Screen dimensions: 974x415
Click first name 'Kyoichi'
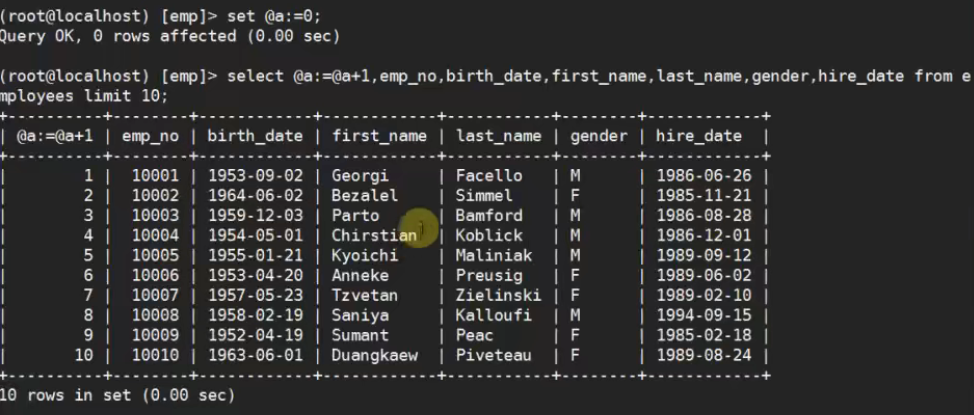(x=365, y=256)
